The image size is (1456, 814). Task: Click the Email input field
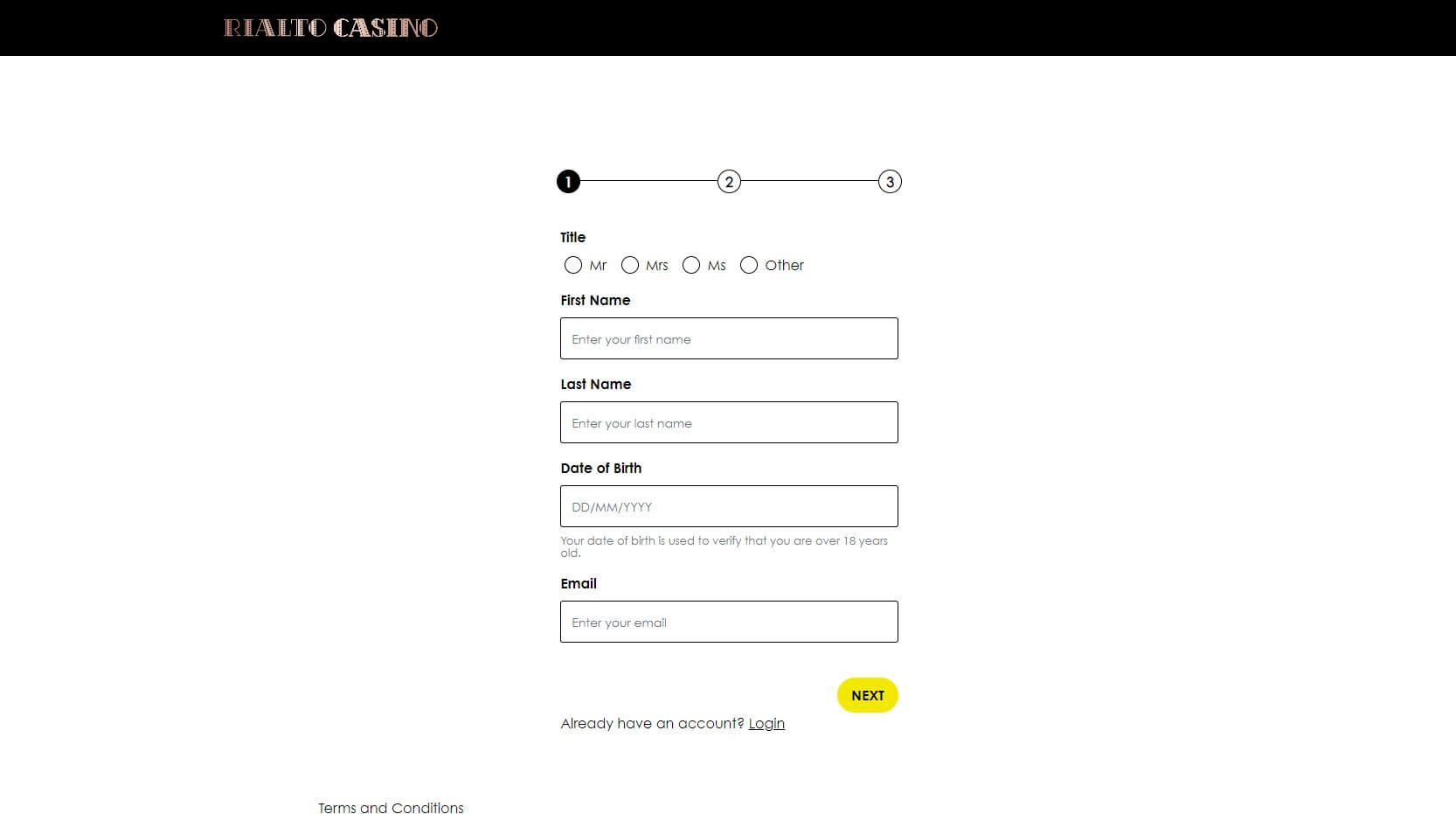click(x=729, y=622)
